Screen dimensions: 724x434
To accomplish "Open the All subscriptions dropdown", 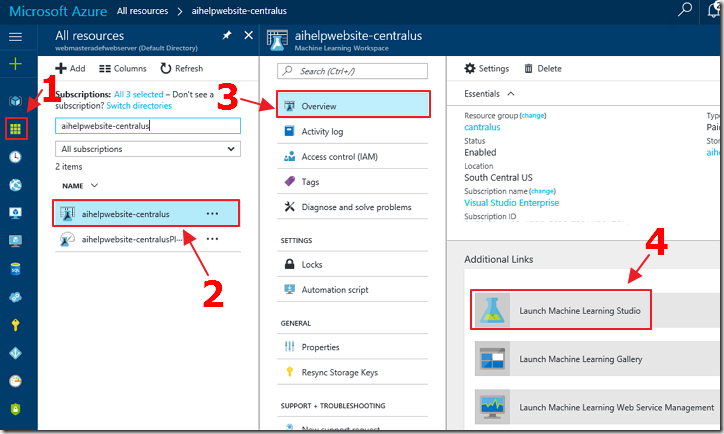I will 148,149.
